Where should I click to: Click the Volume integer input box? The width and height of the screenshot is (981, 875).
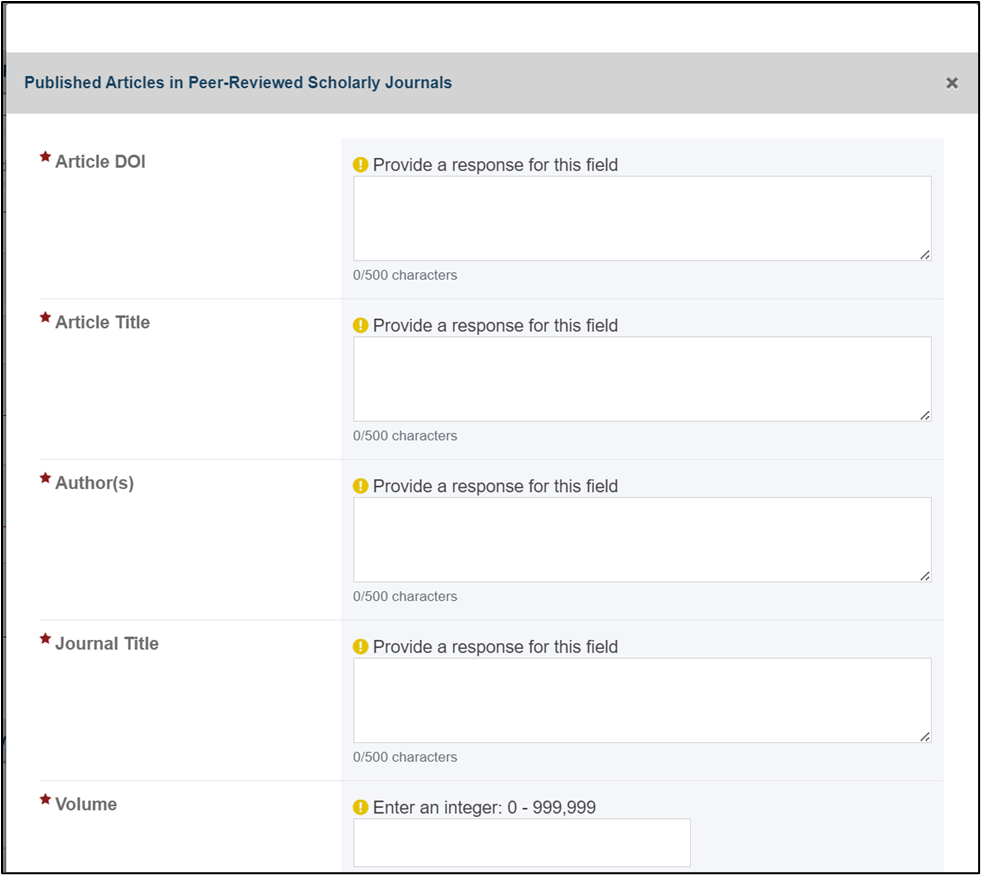[x=522, y=842]
